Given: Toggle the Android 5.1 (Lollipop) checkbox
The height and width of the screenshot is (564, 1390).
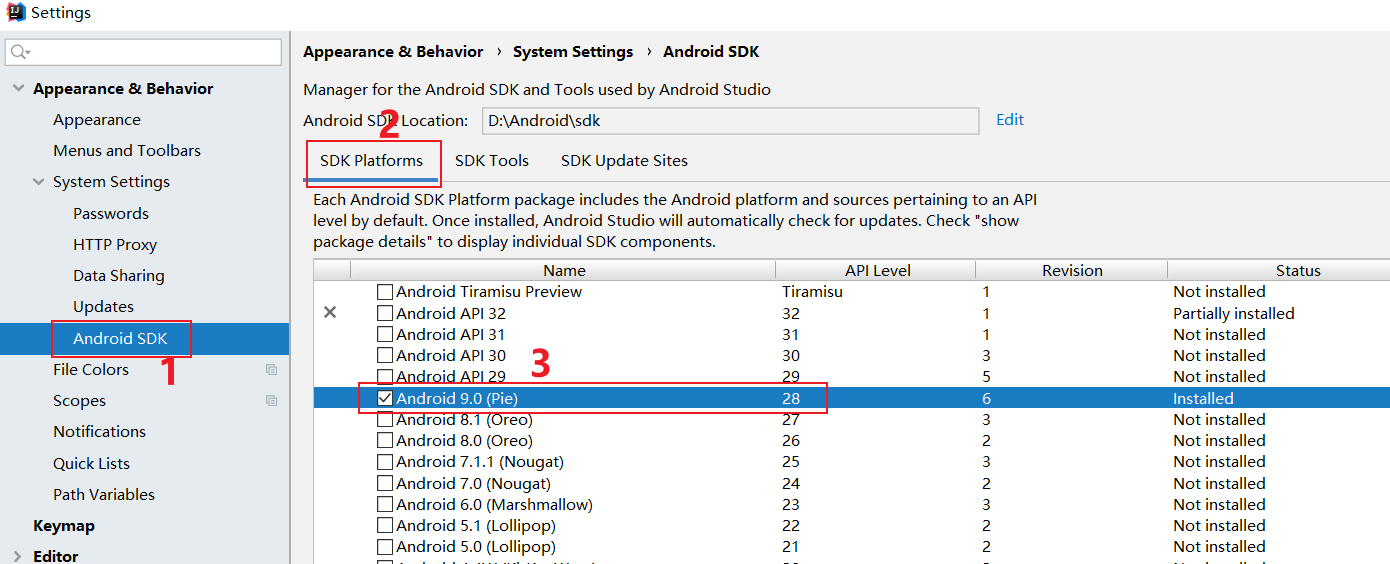Looking at the screenshot, I should (385, 526).
